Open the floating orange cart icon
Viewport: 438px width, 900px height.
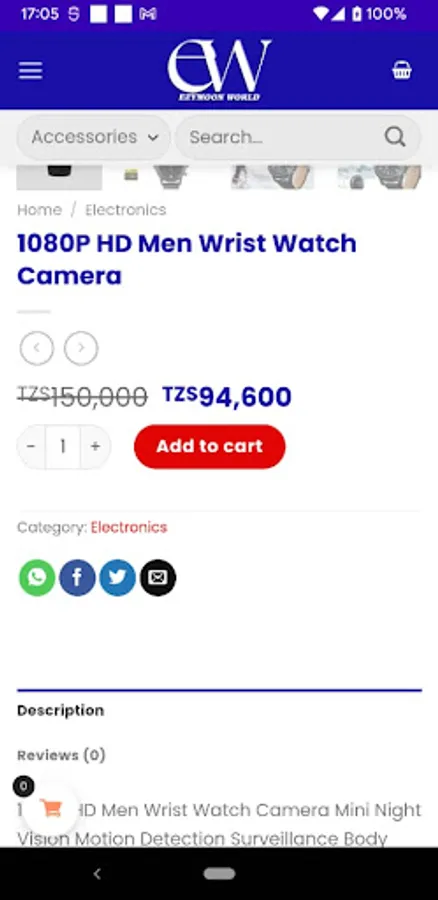(51, 808)
